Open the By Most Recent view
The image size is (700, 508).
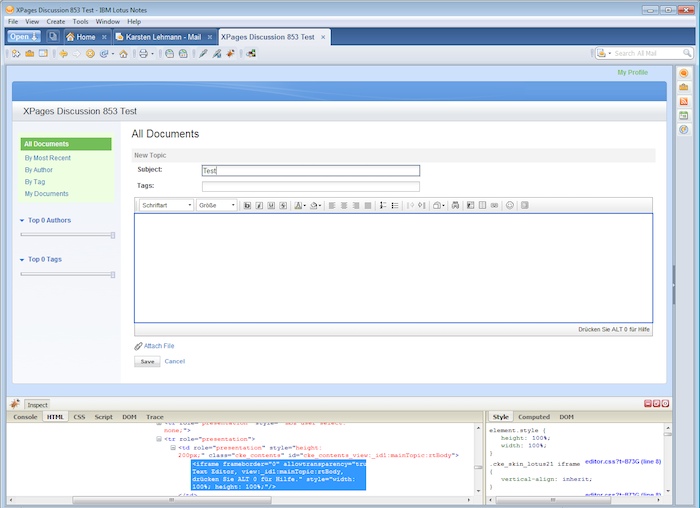(48, 158)
